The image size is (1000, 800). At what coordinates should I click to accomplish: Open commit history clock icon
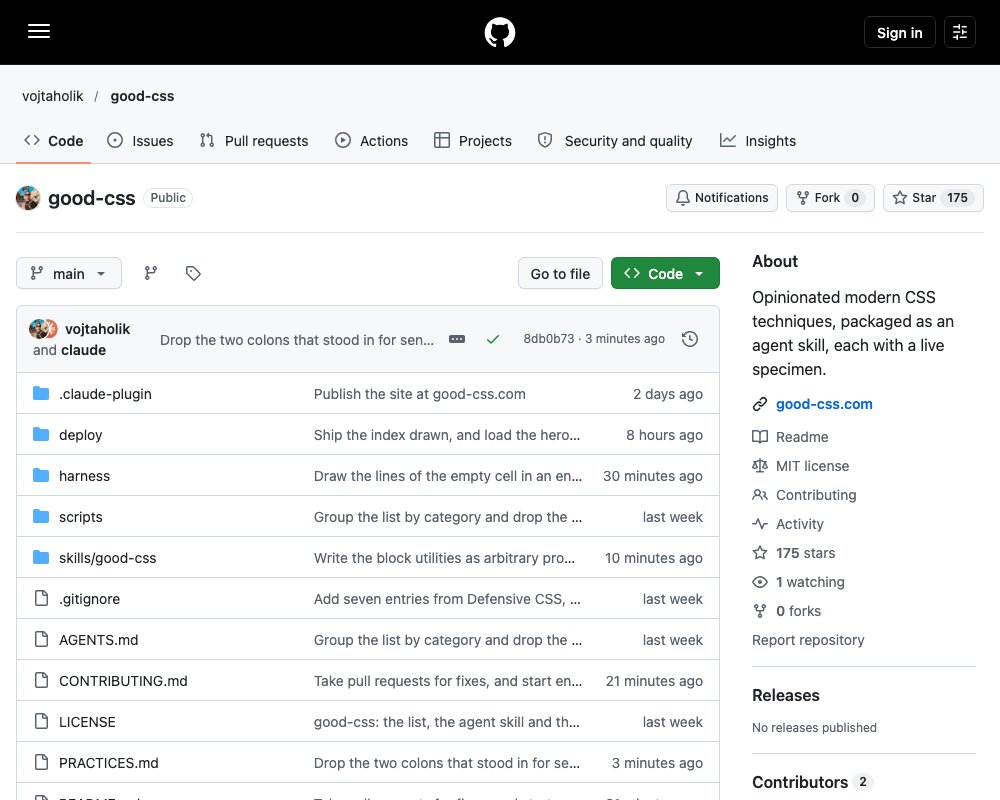coord(689,339)
